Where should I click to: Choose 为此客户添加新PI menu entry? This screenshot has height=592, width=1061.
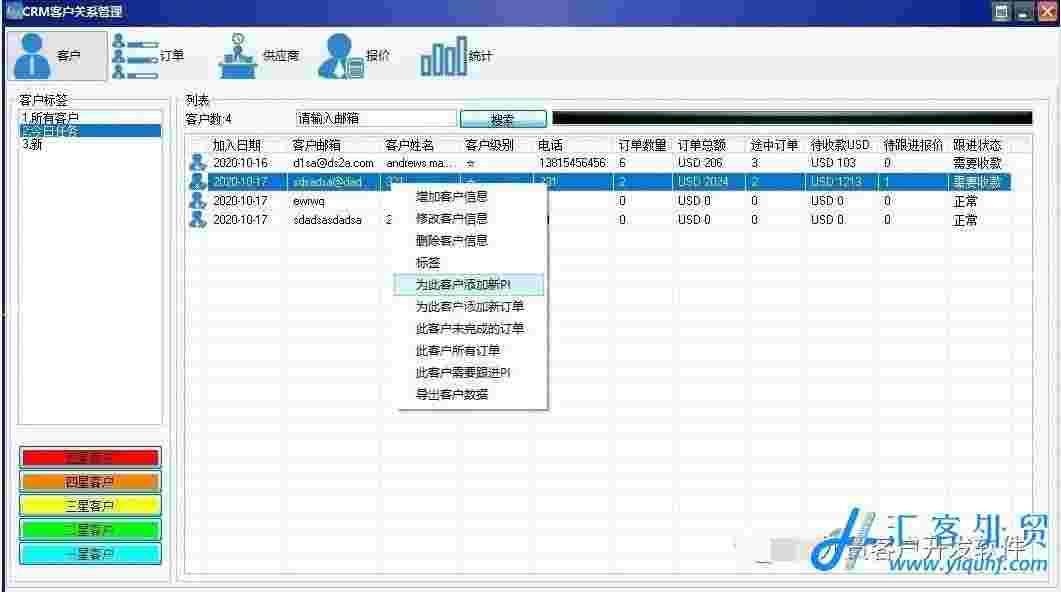click(468, 285)
